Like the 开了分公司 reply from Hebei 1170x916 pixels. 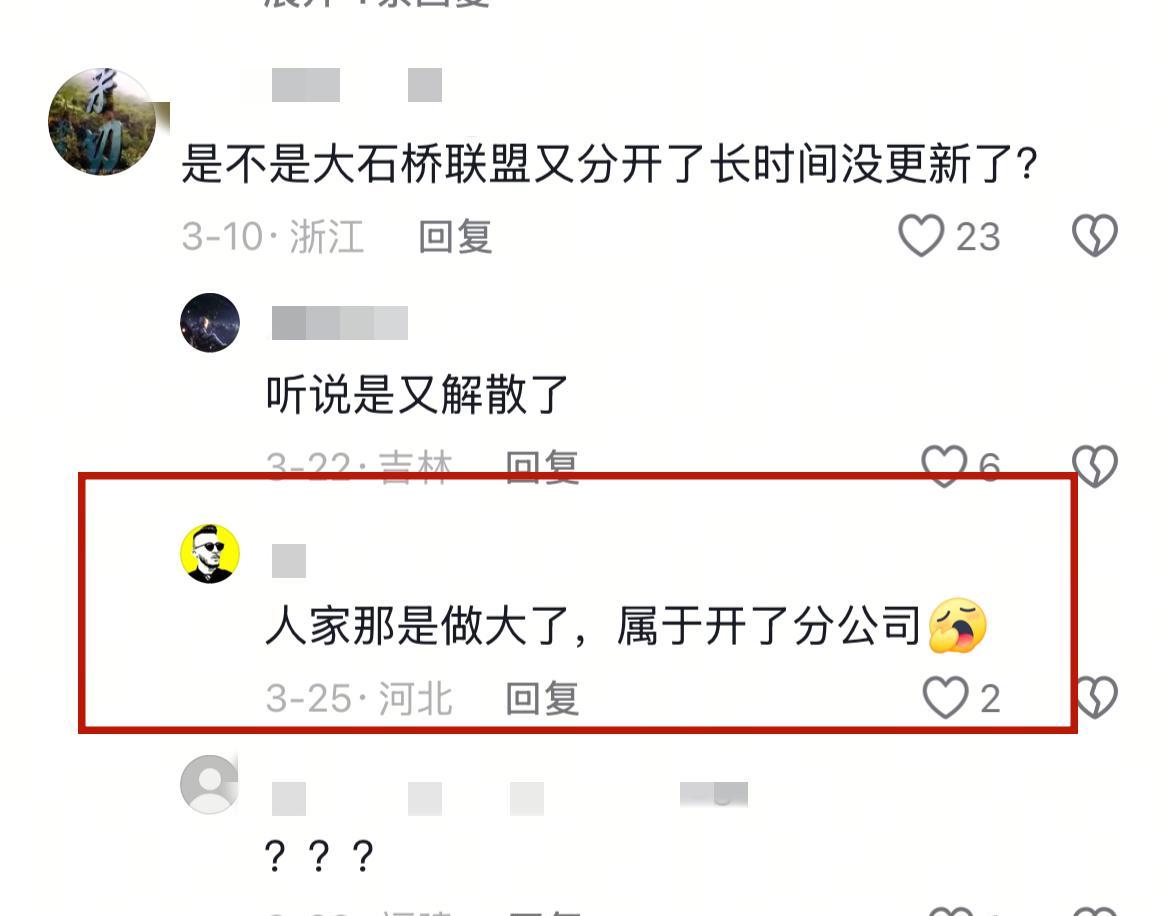945,697
